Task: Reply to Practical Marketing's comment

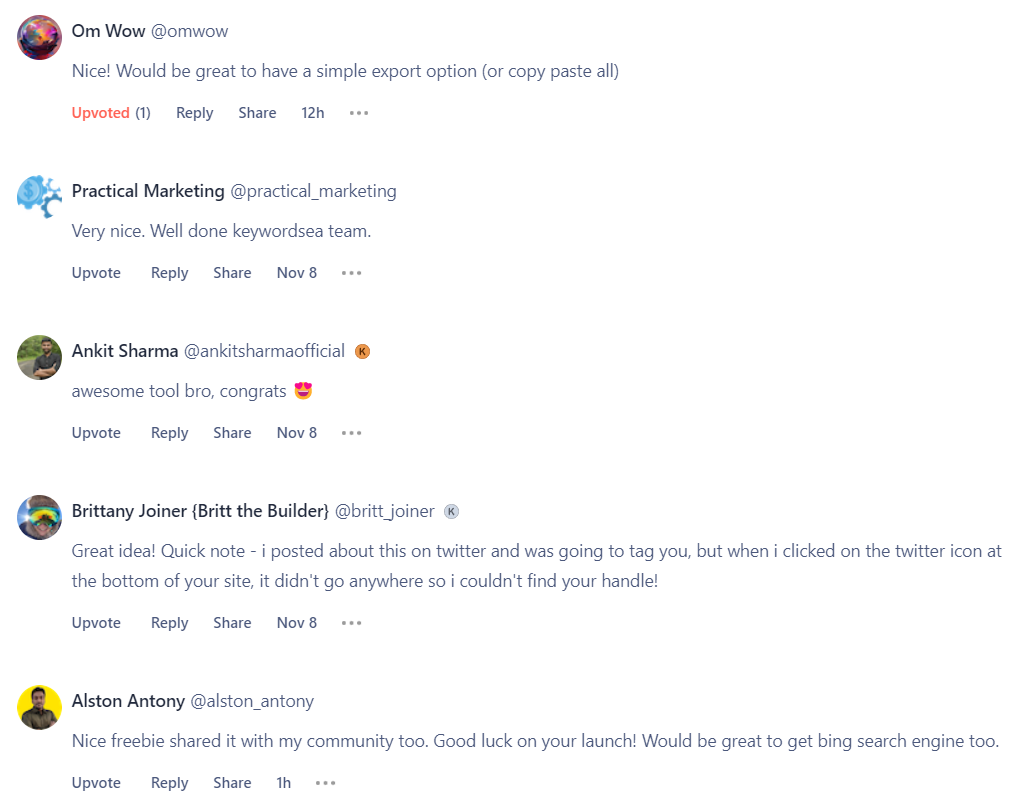Action: tap(169, 273)
